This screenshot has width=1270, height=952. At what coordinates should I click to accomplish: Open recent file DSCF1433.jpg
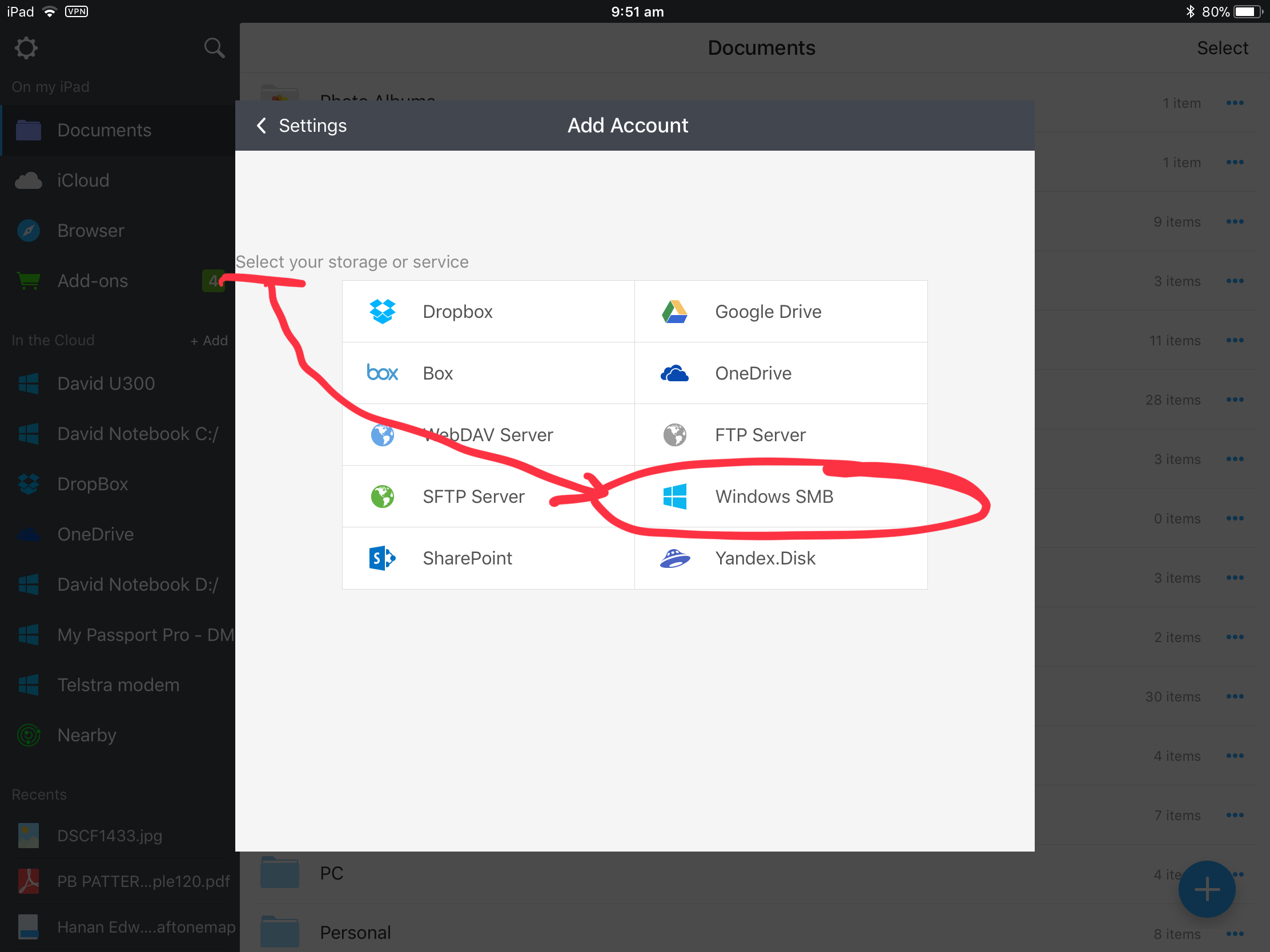pos(109,836)
